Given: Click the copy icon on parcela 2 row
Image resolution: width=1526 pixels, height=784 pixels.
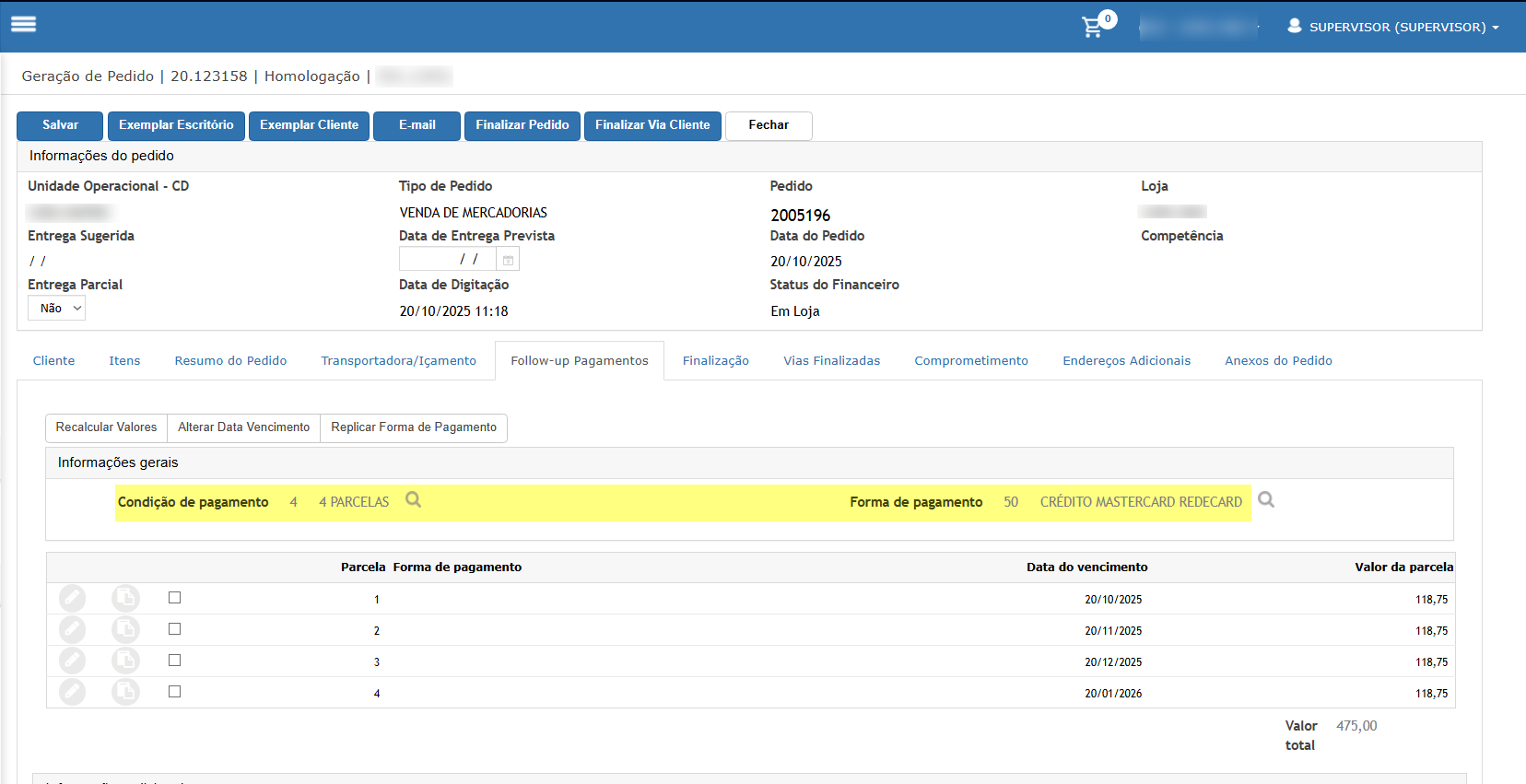Looking at the screenshot, I should [x=125, y=630].
